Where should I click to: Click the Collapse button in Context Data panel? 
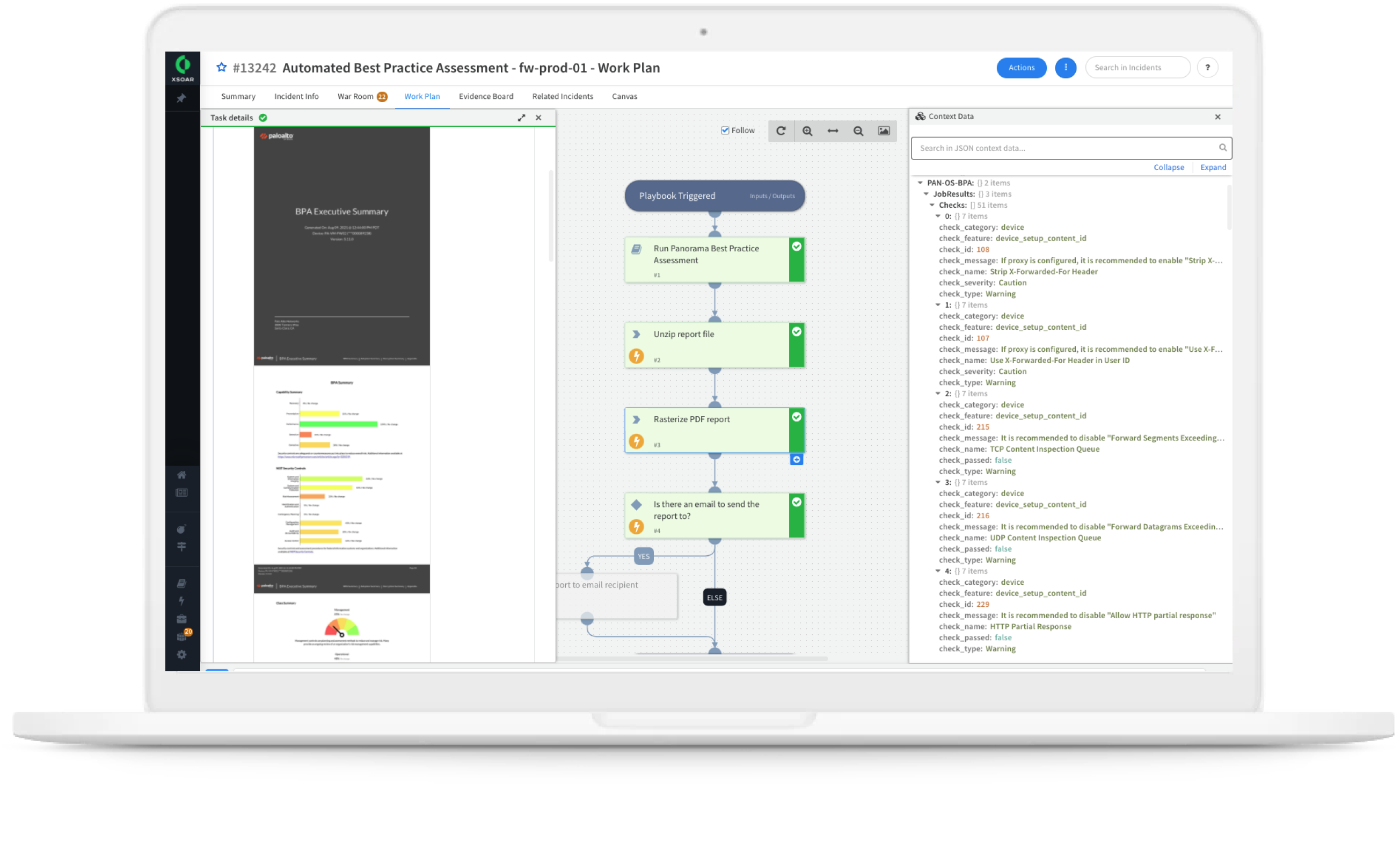(x=1170, y=167)
